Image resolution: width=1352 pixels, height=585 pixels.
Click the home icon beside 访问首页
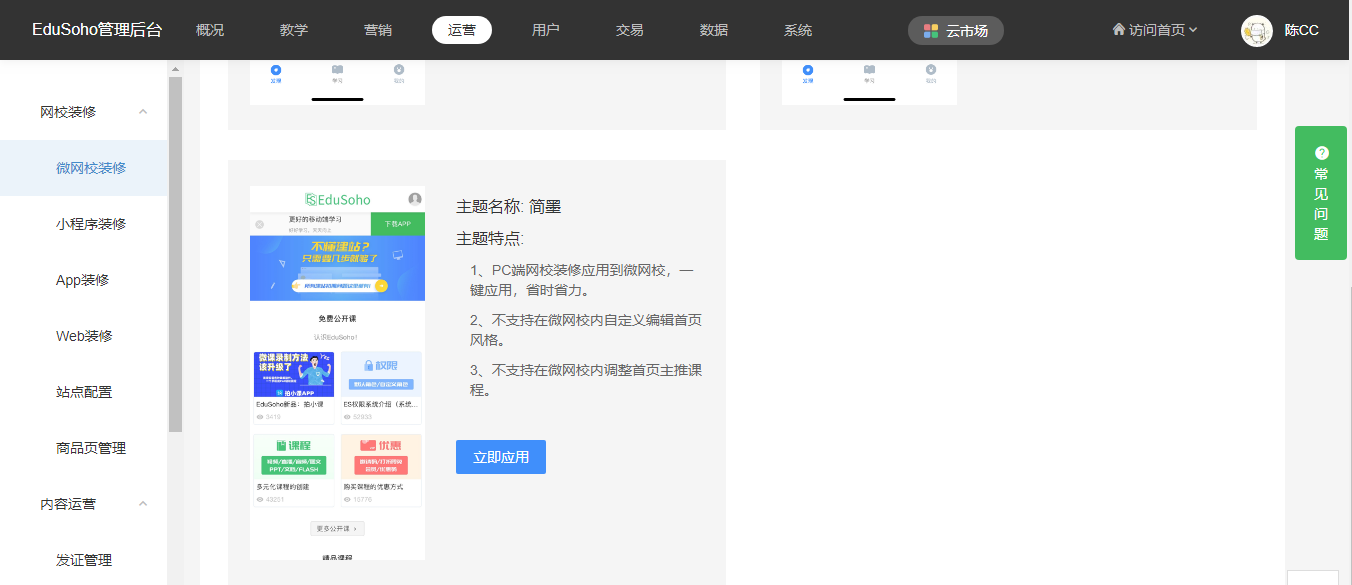[1118, 30]
